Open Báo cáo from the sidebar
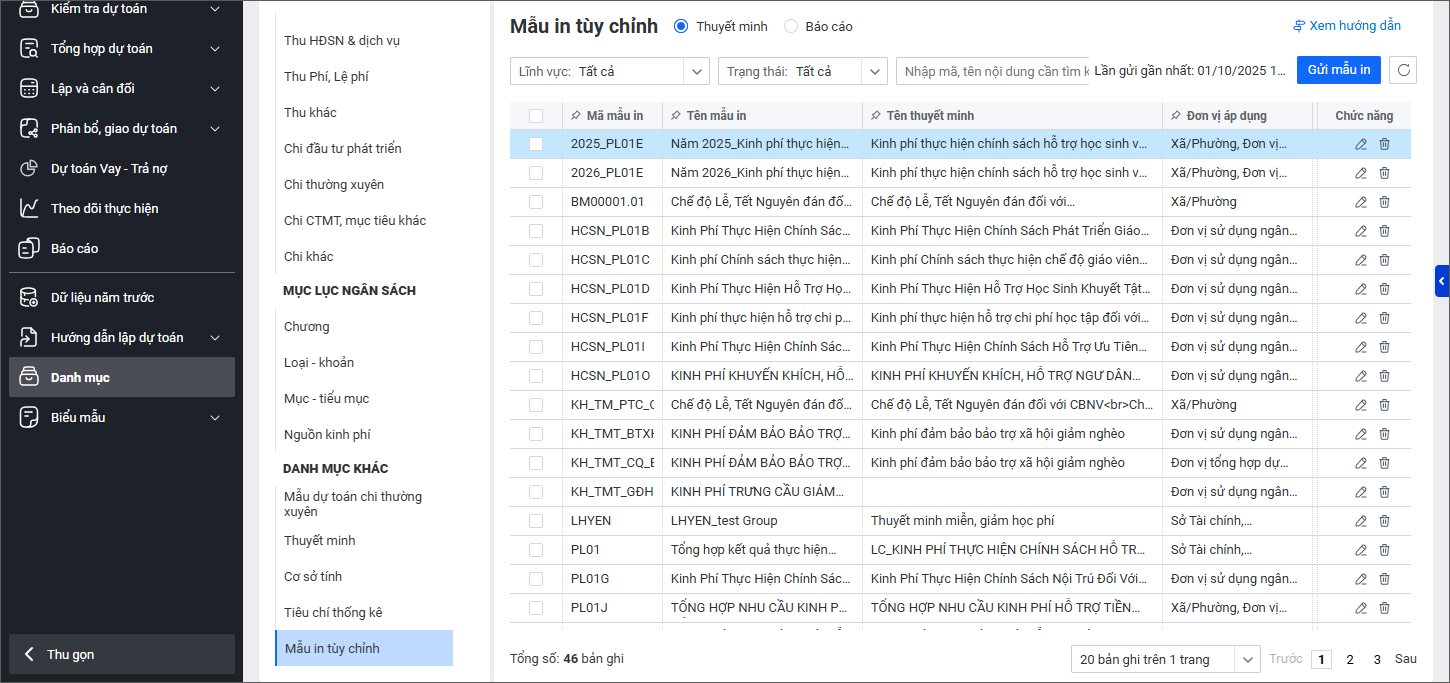Viewport: 1450px width, 683px height. point(74,248)
